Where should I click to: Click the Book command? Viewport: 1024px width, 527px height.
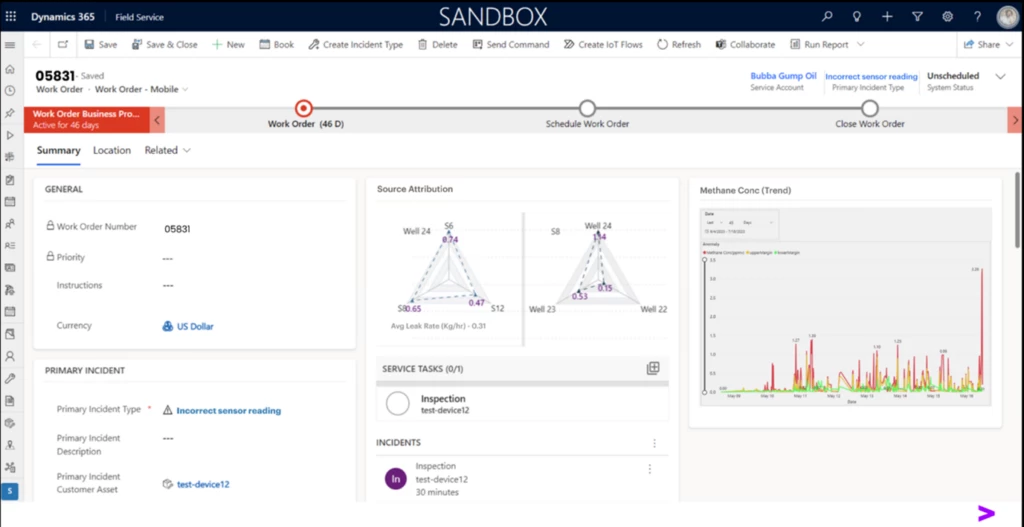click(276, 44)
